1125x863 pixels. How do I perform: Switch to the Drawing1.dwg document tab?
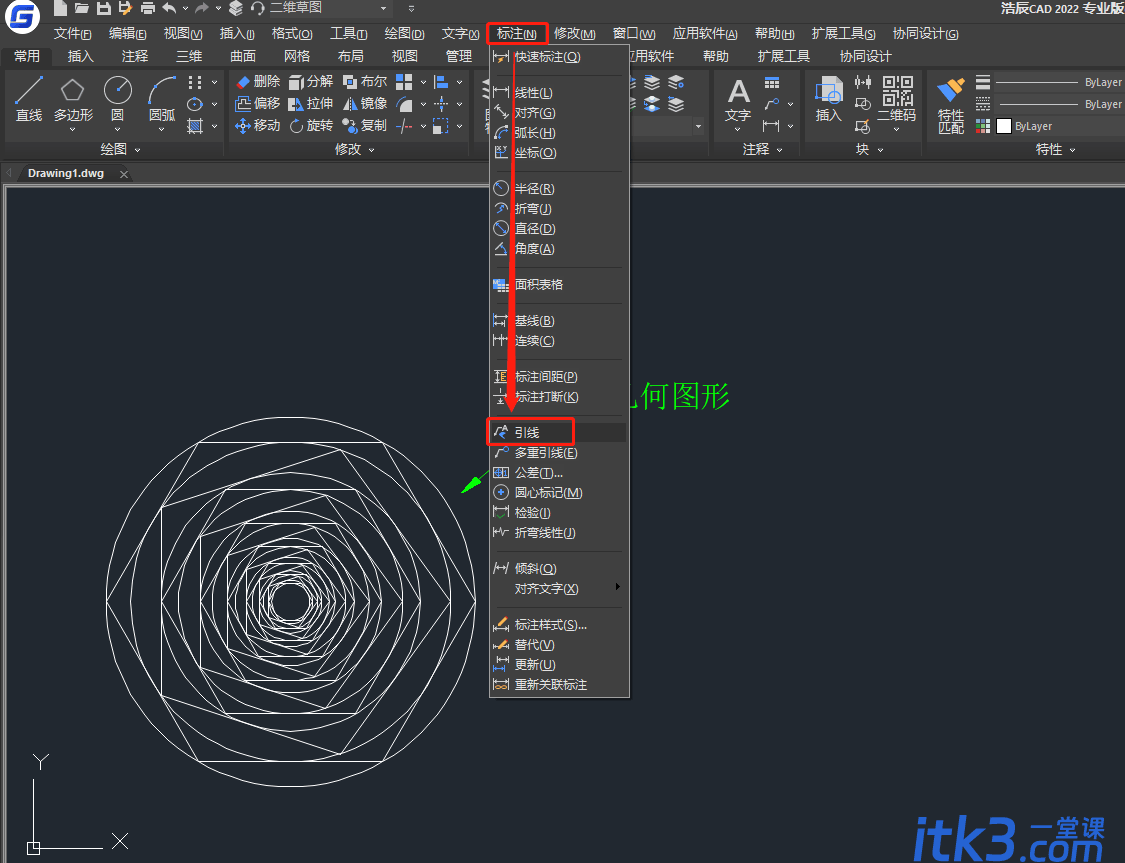[66, 174]
